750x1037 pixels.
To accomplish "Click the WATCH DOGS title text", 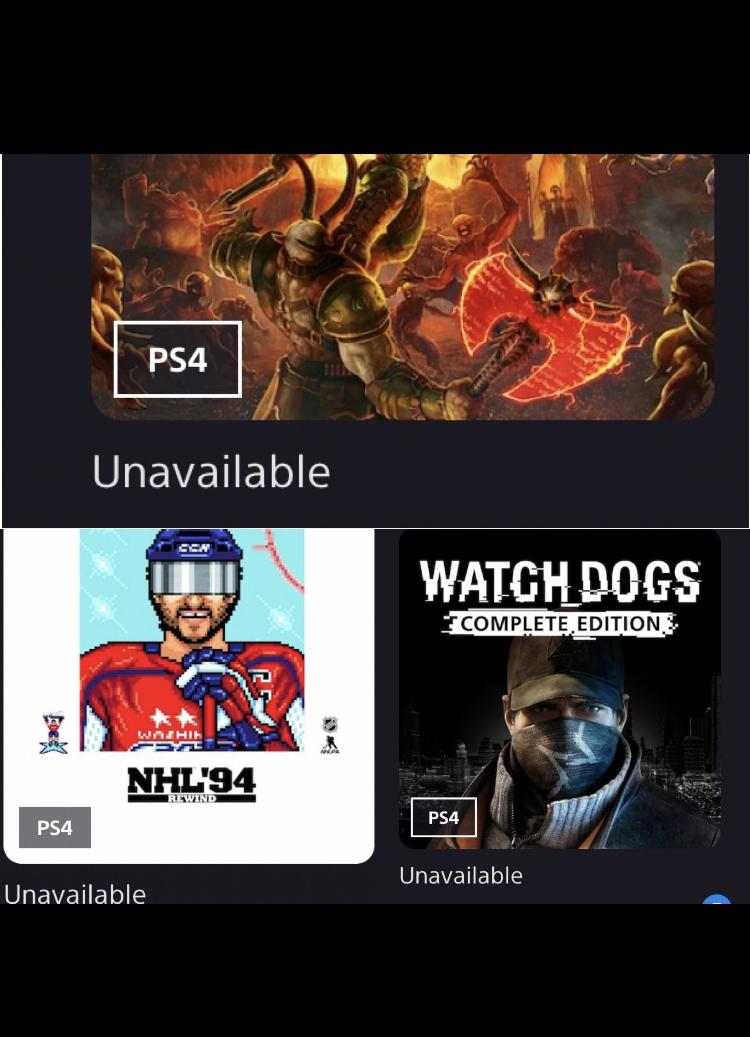I will point(560,581).
